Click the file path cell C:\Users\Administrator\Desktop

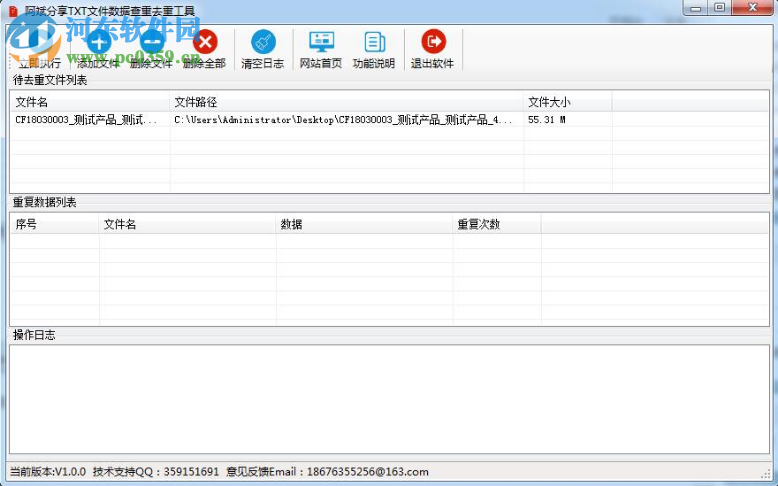[x=343, y=120]
